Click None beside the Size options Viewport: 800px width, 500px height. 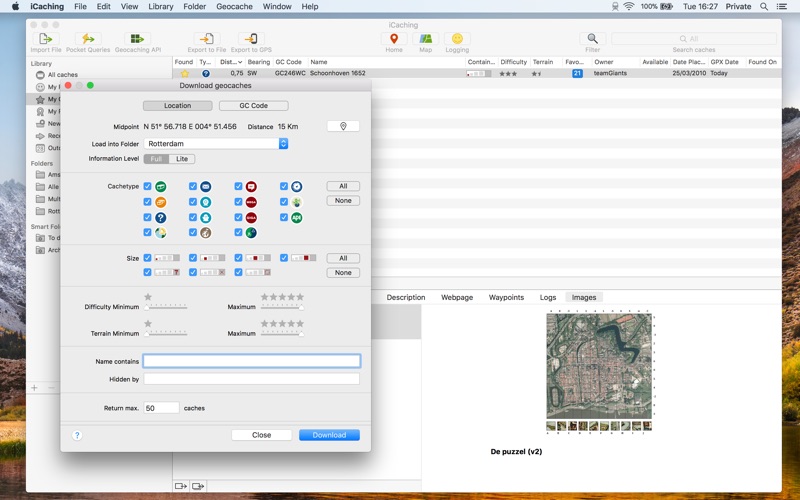(x=343, y=272)
